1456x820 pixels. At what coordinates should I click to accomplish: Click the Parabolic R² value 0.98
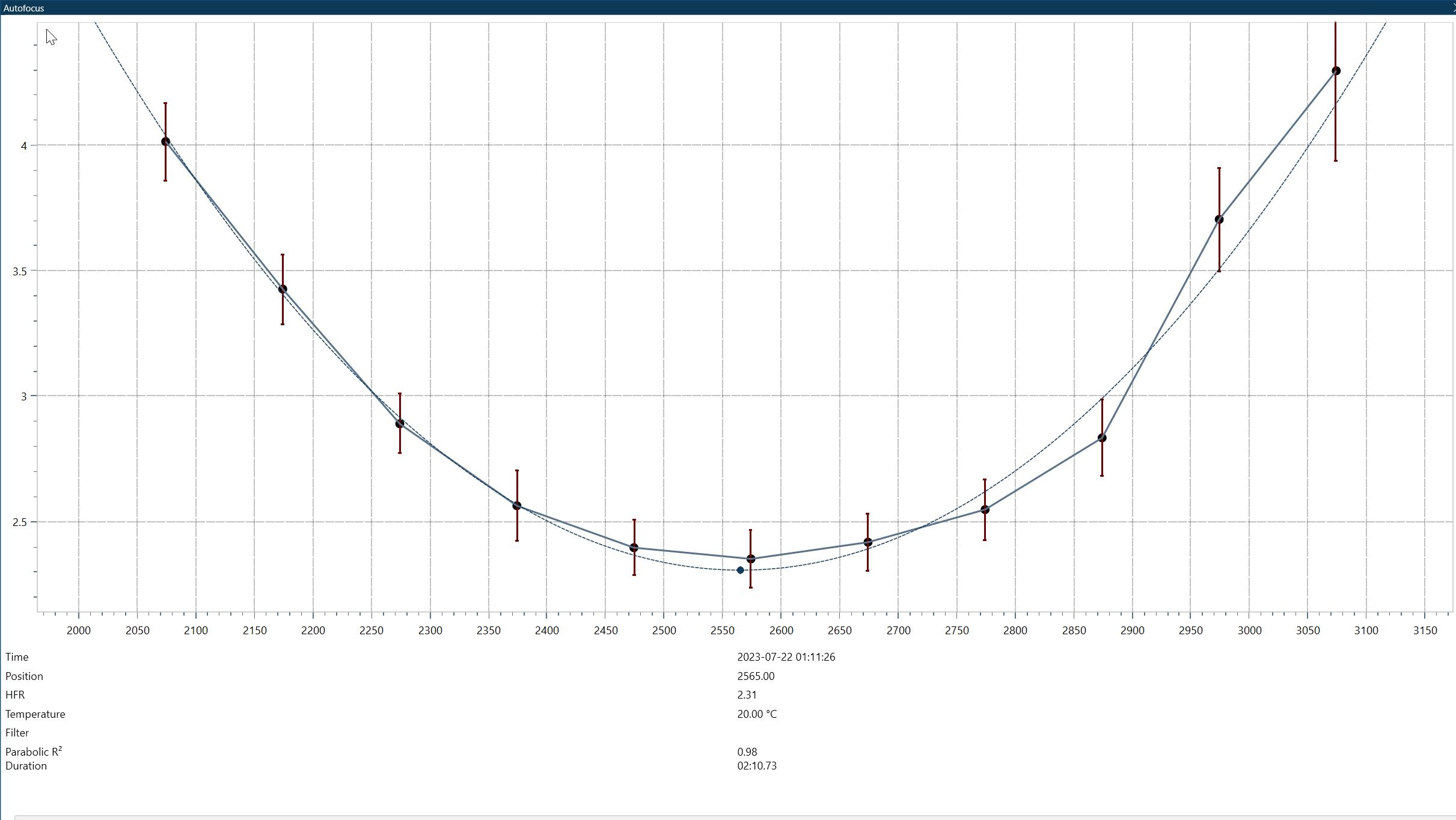coord(747,752)
